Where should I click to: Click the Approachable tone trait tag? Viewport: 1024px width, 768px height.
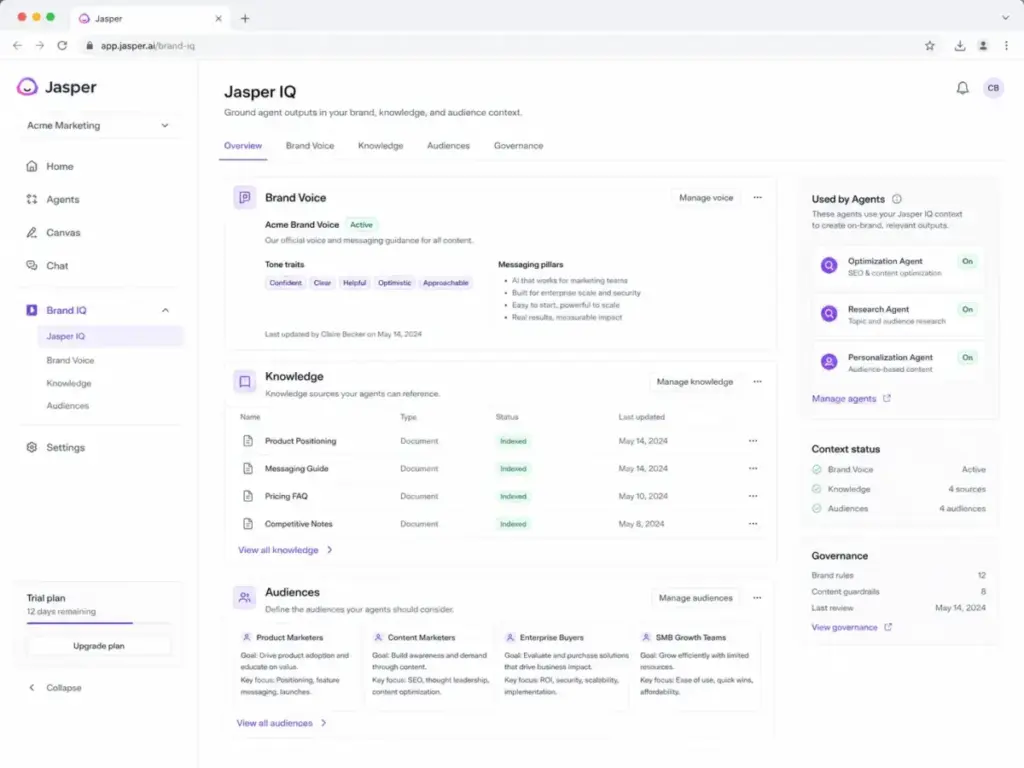click(445, 283)
